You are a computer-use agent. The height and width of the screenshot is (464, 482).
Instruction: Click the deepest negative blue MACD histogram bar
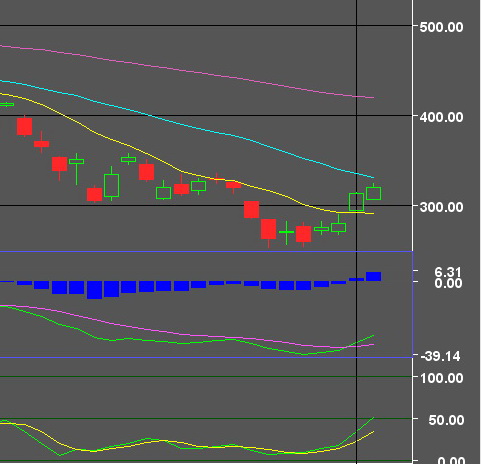[x=94, y=290]
